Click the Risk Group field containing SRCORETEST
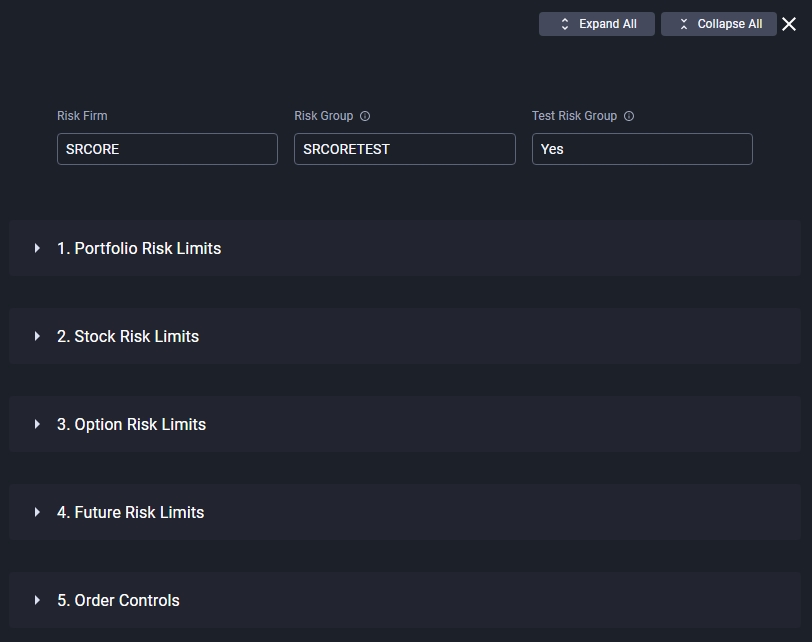The height and width of the screenshot is (642, 812). (x=404, y=149)
